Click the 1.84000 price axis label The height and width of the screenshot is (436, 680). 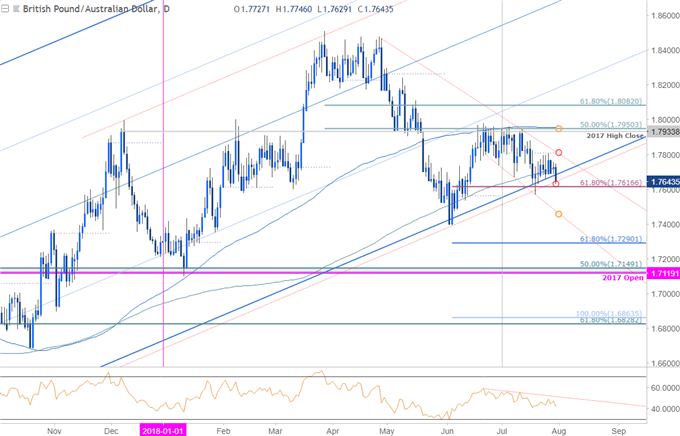click(x=664, y=50)
